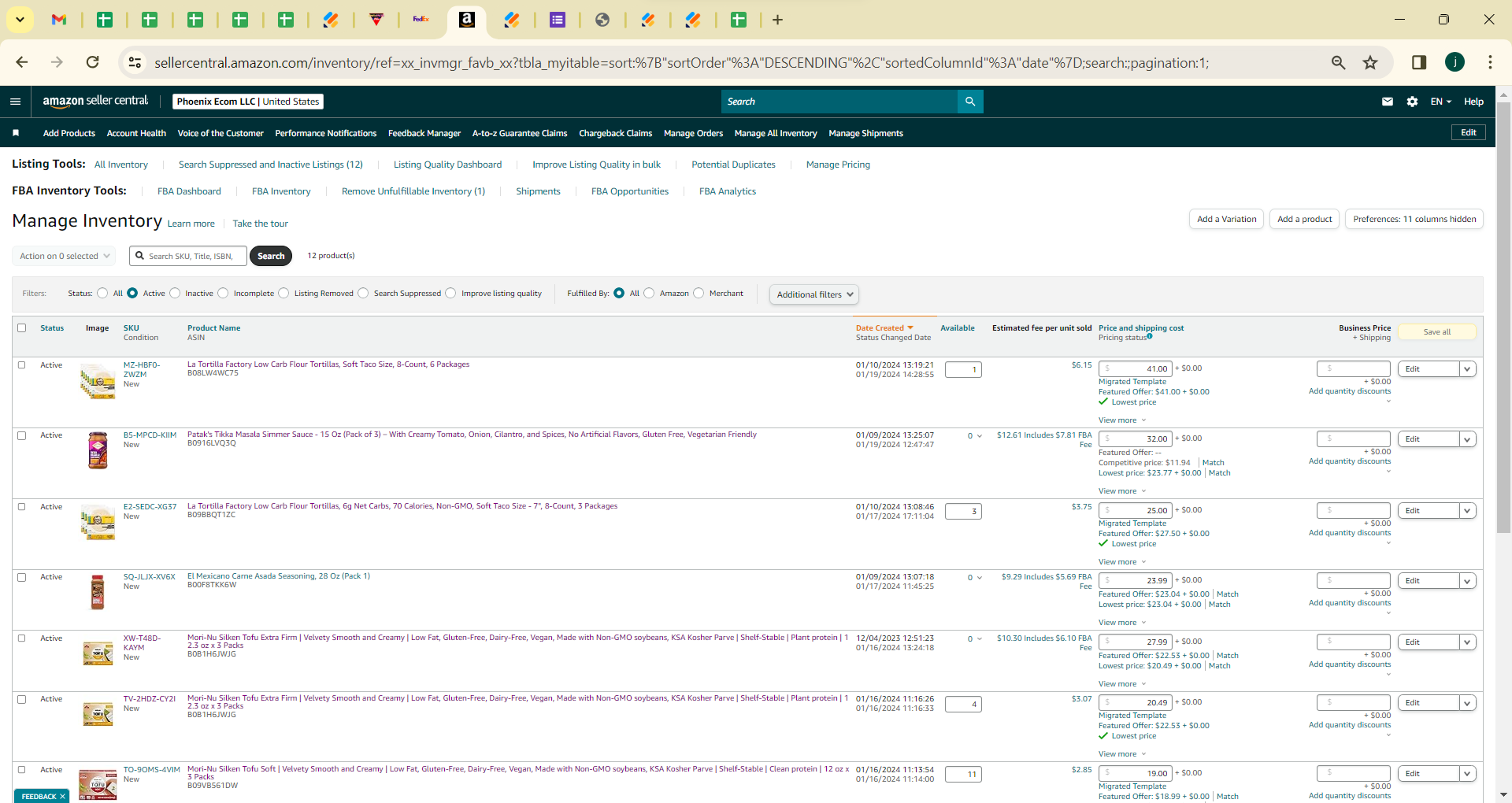
Task: Open the Seller Central hamburger menu
Action: (15, 102)
